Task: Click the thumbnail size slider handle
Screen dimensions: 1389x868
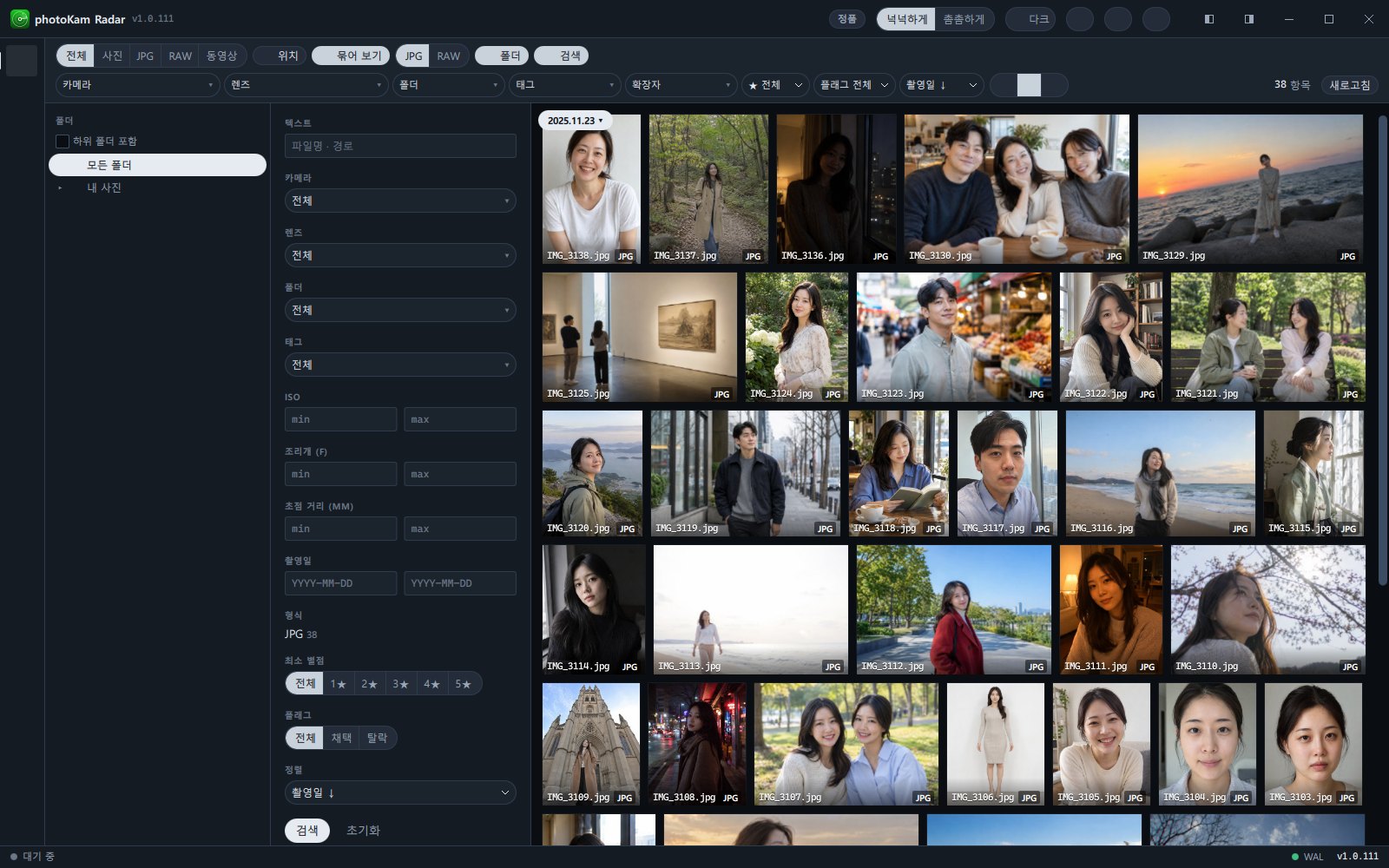Action: point(1029,85)
